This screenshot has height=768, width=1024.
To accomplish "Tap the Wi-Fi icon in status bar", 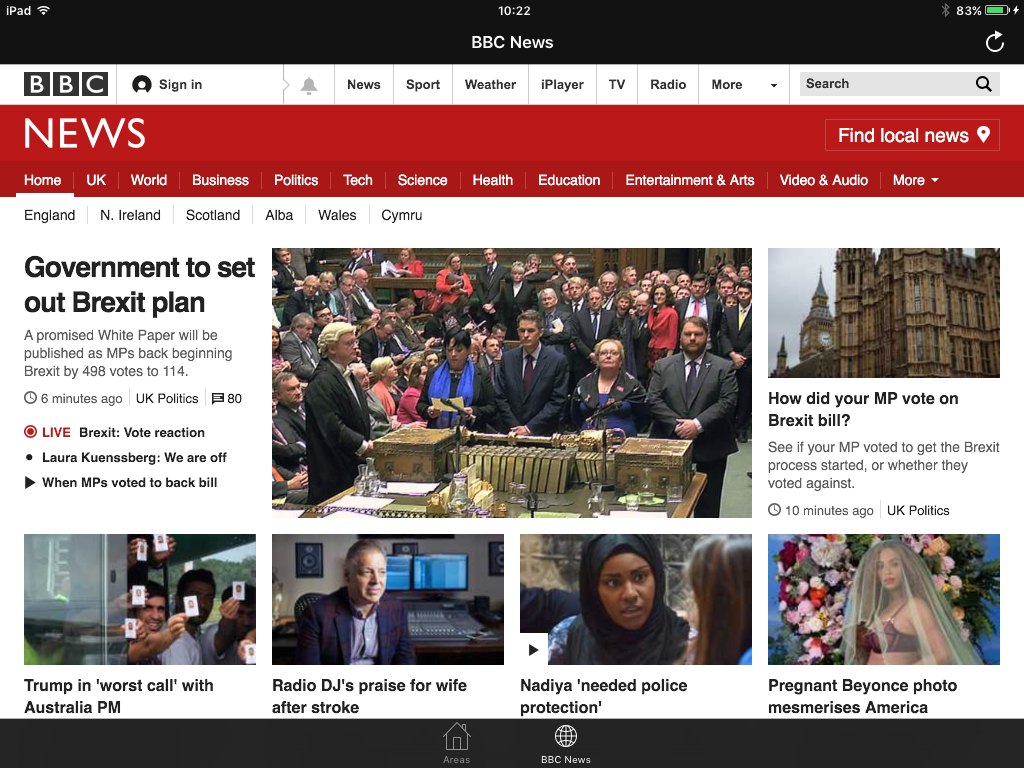I will tap(44, 10).
